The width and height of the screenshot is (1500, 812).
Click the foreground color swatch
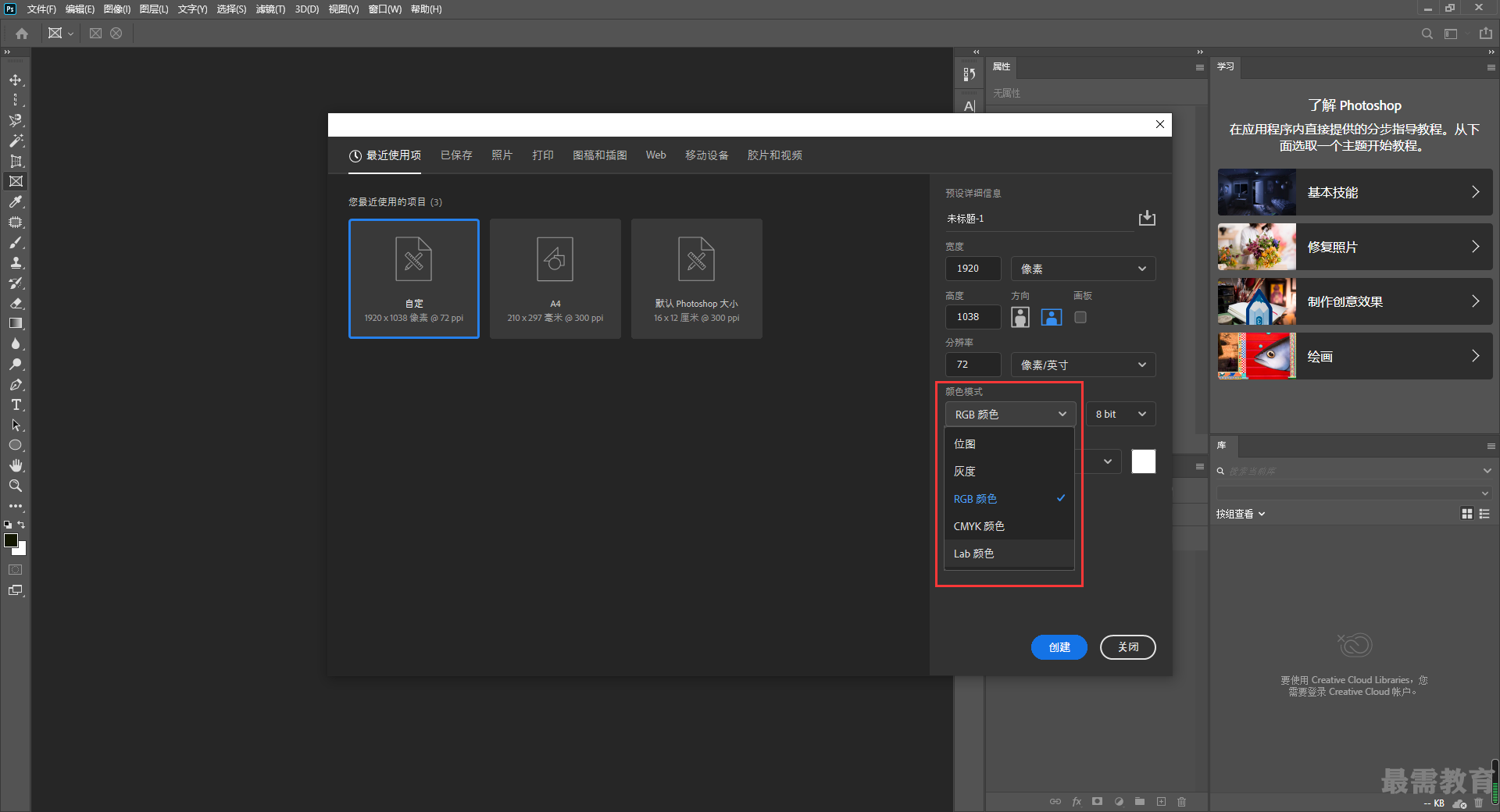tap(11, 540)
